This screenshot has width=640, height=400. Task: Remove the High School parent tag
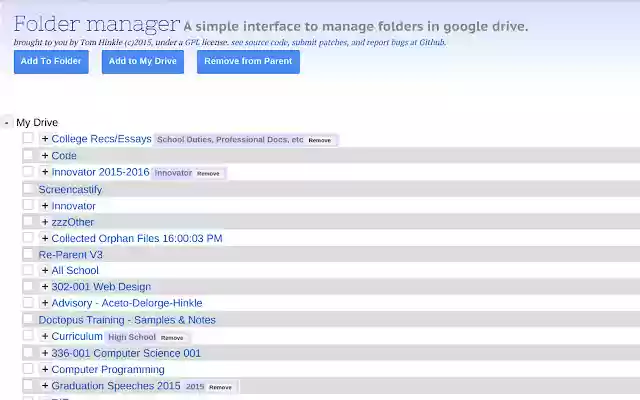point(172,338)
